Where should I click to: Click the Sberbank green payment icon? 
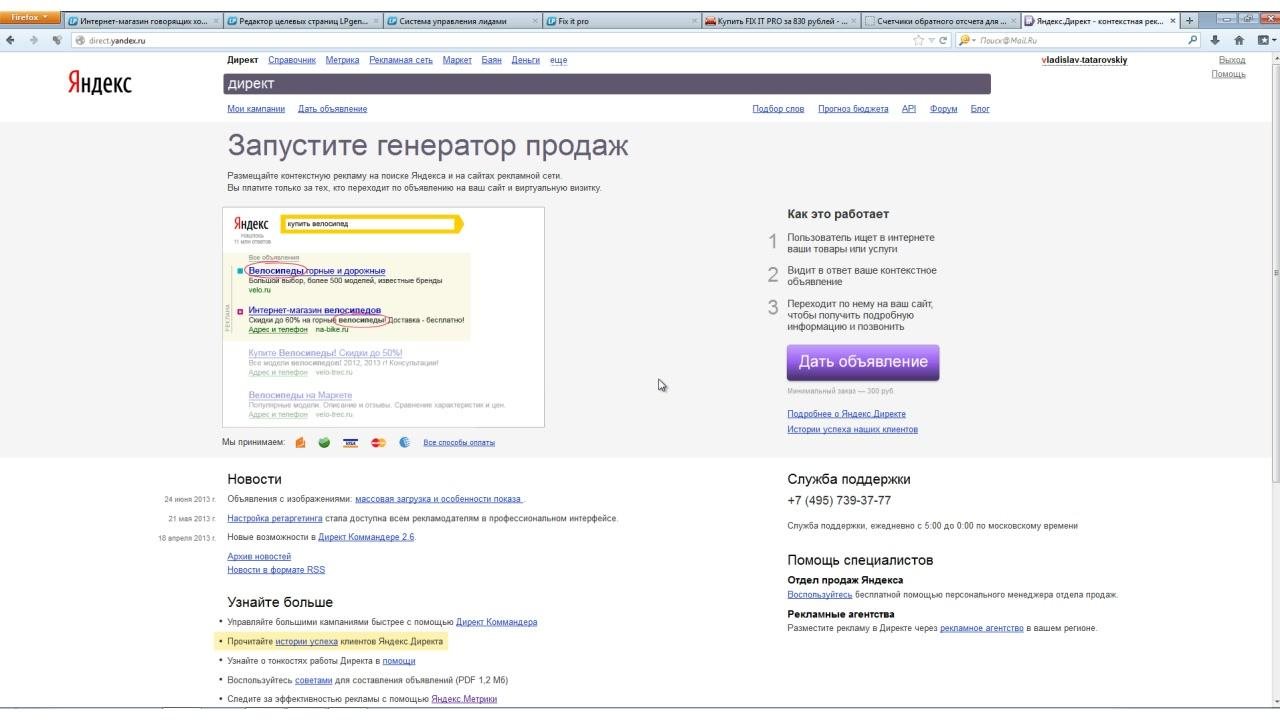tap(324, 442)
